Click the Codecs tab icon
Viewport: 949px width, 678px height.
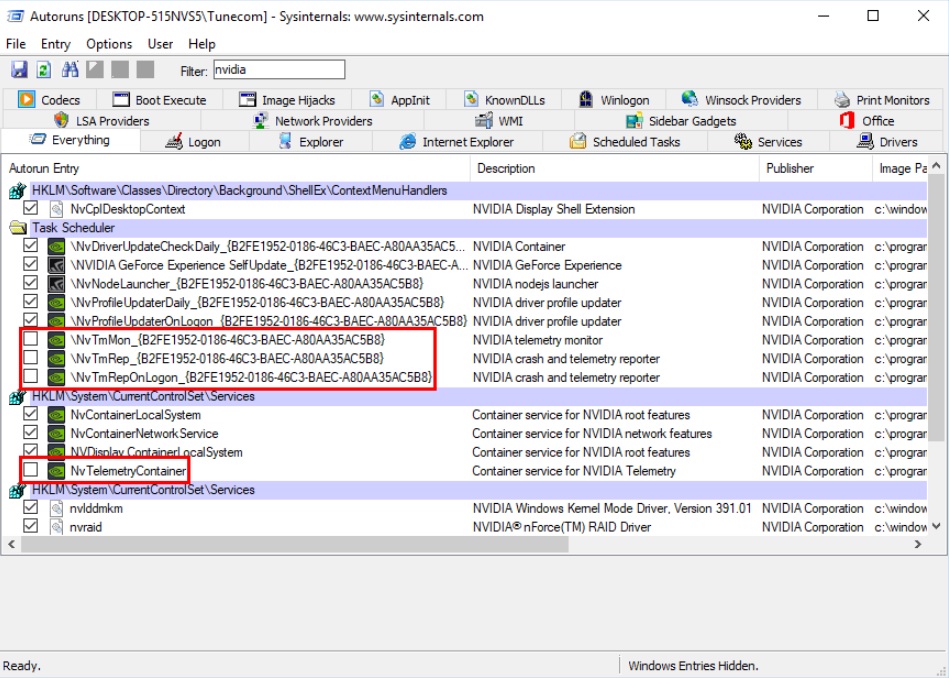coord(26,99)
